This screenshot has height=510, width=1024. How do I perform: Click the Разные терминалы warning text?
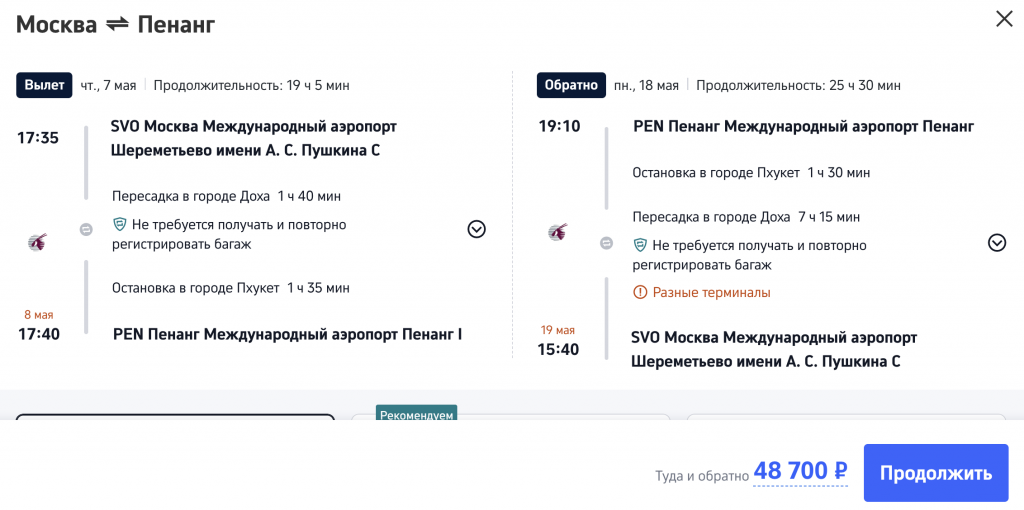(x=711, y=293)
